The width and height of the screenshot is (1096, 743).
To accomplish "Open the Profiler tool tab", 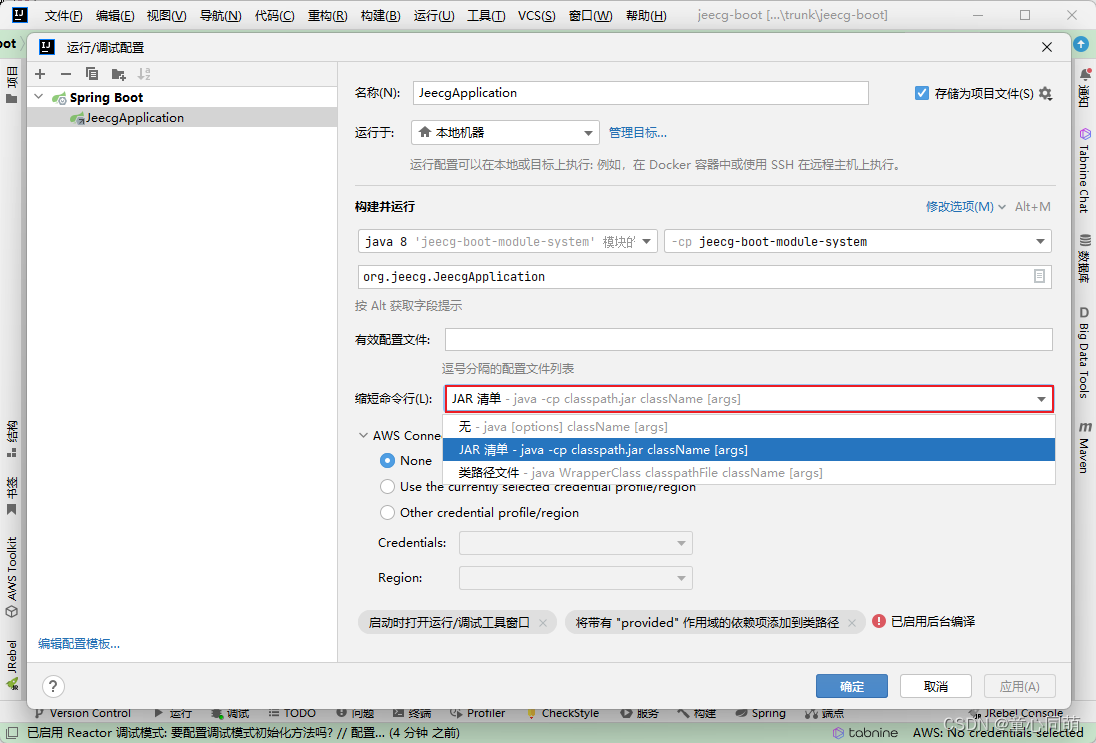I will coord(478,713).
